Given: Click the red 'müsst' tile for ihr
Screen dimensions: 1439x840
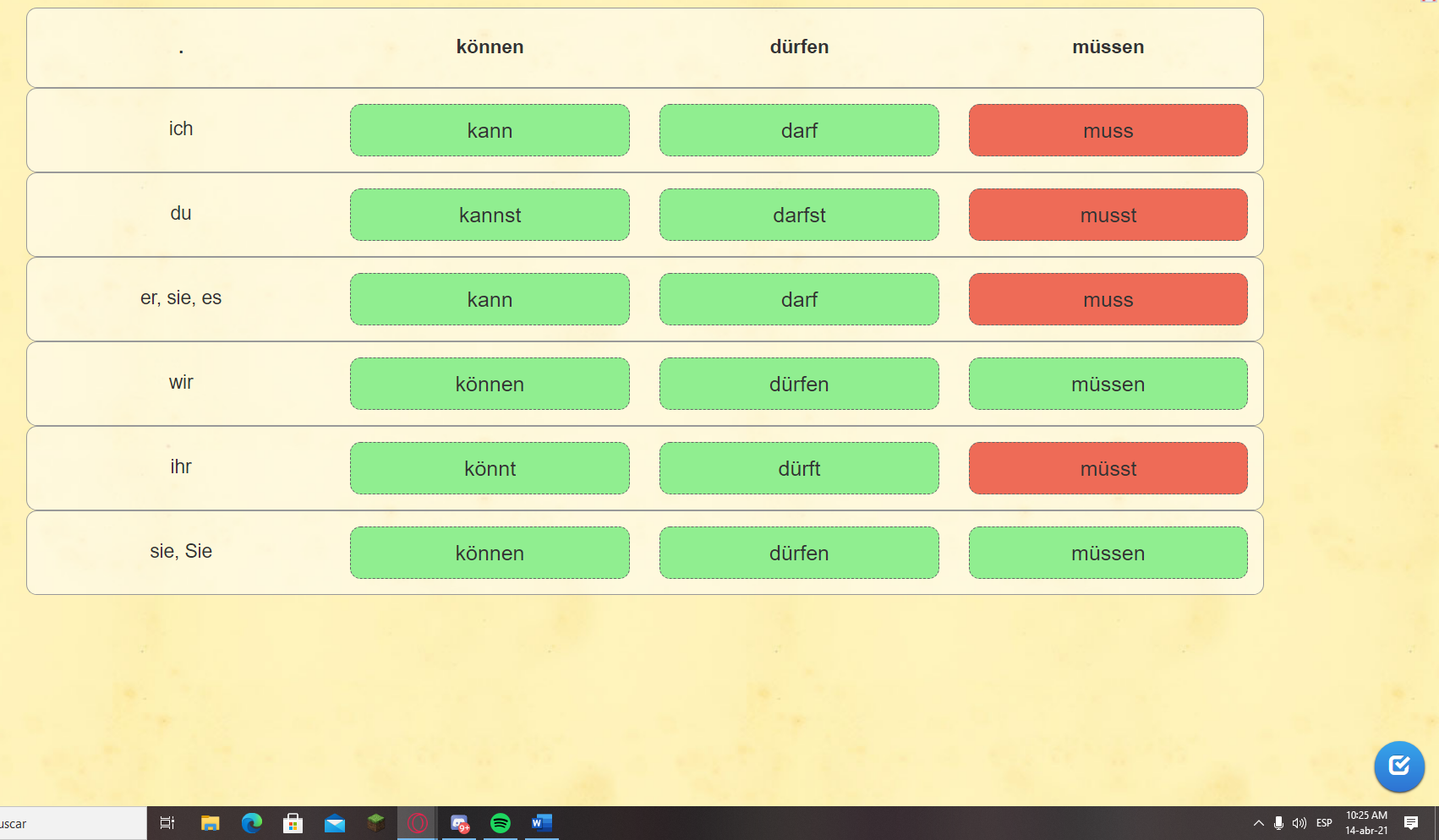Looking at the screenshot, I should tap(1108, 468).
